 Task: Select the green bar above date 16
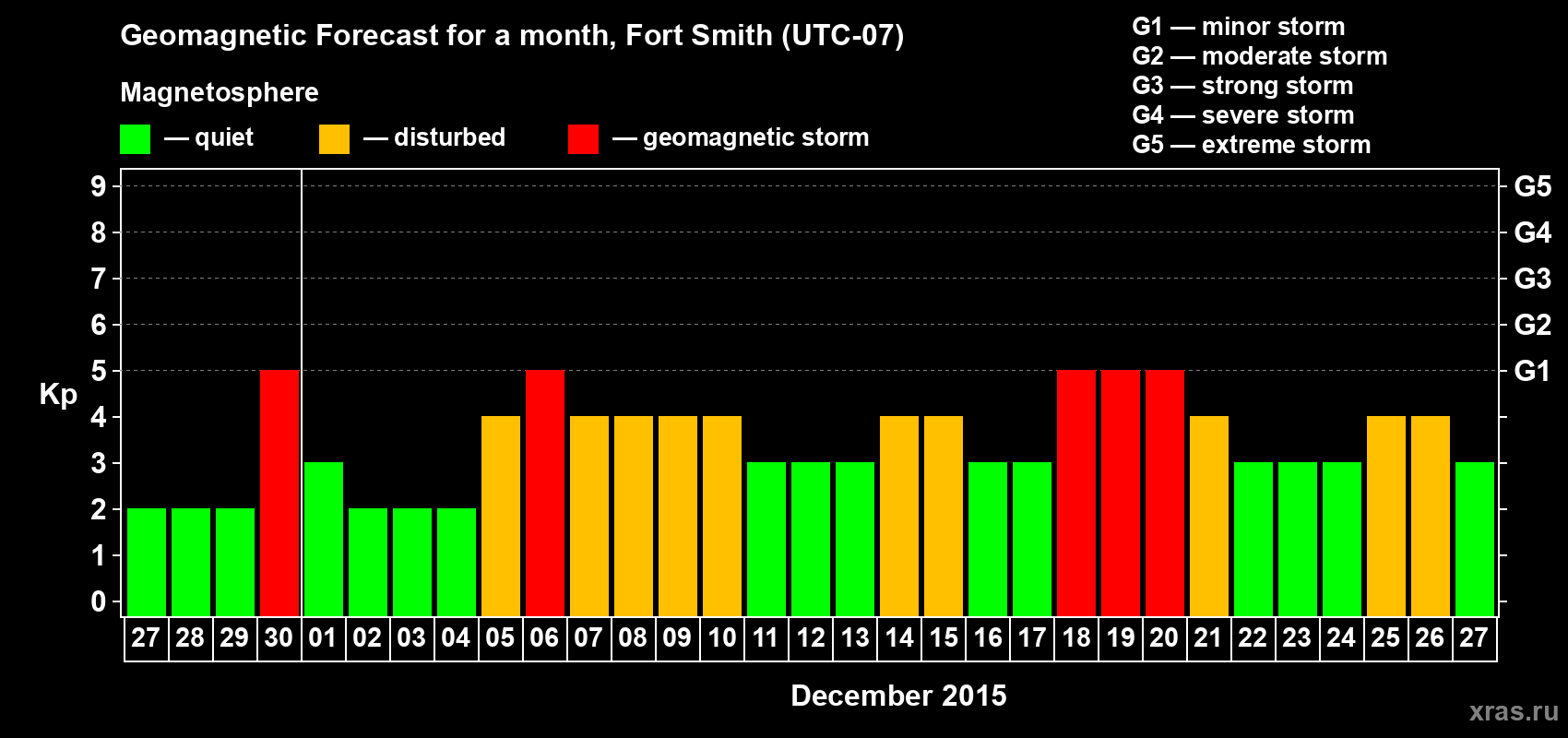[988, 539]
